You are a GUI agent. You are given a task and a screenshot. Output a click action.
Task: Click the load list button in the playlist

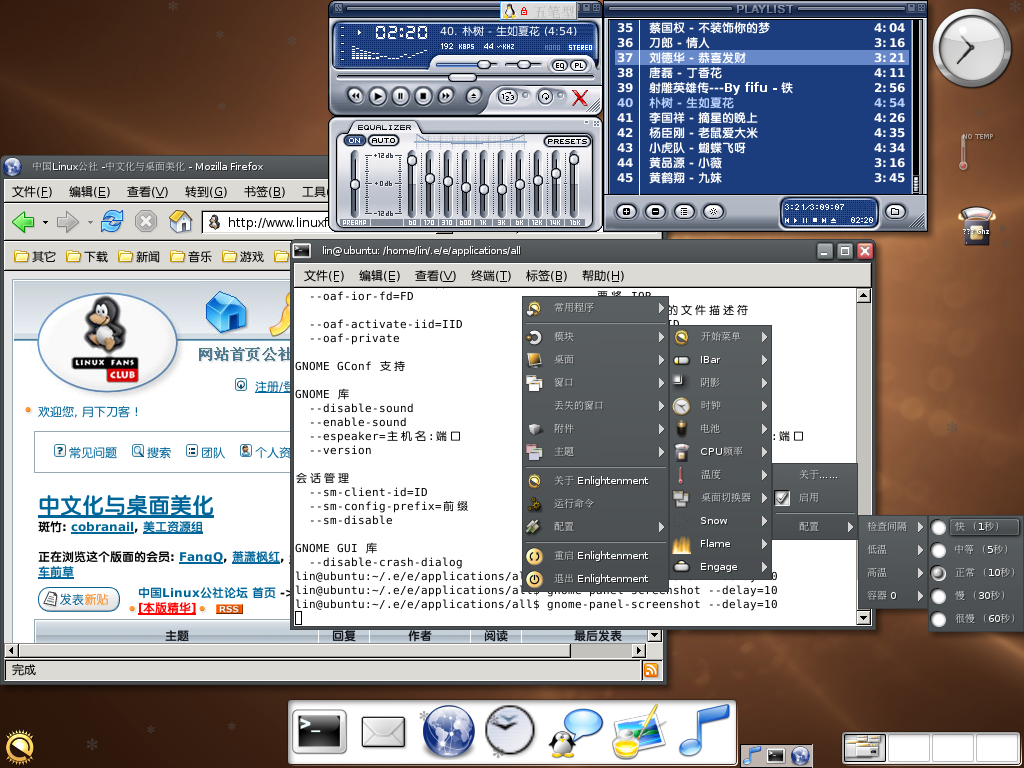(895, 212)
